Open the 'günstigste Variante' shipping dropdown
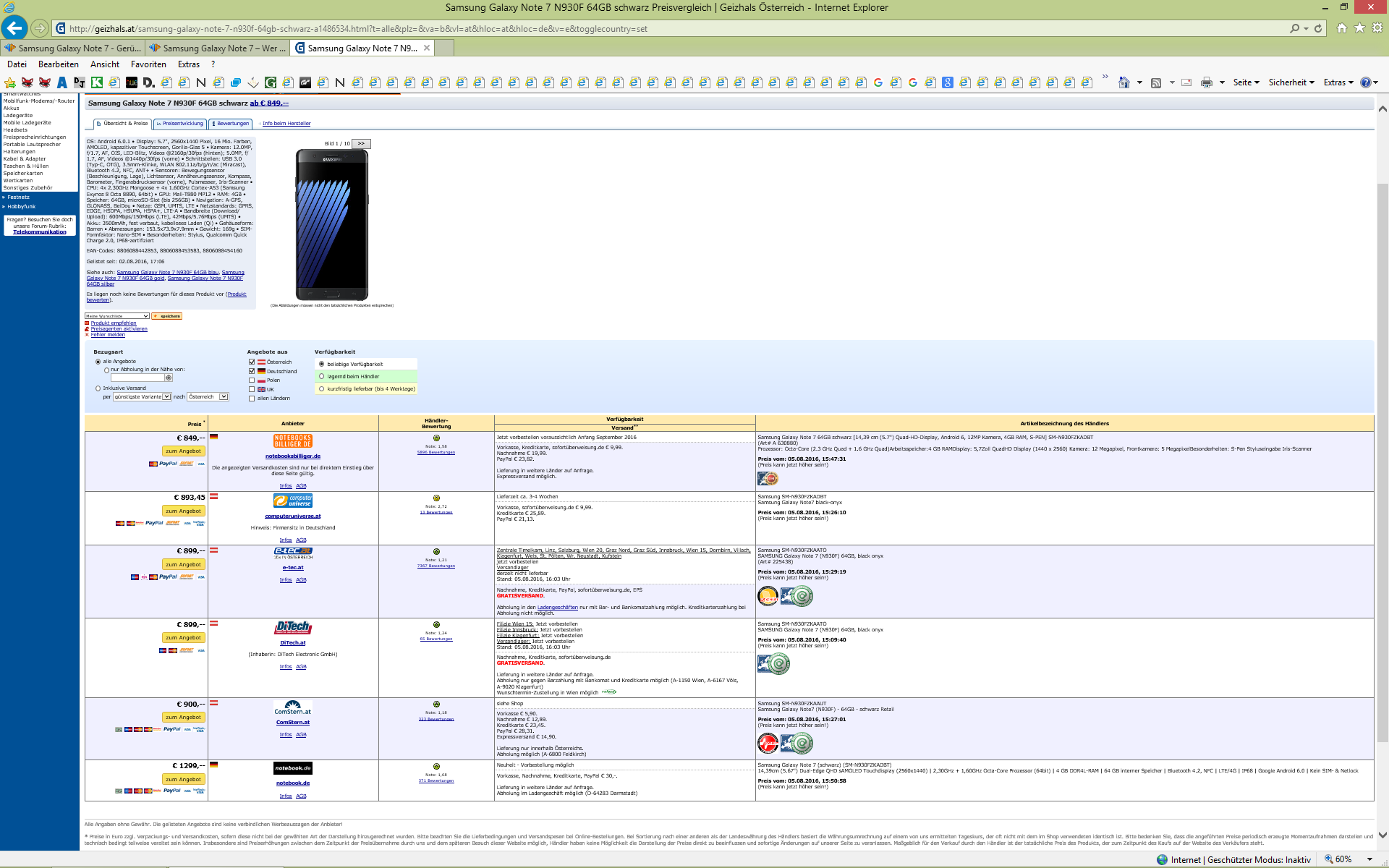 (142, 396)
